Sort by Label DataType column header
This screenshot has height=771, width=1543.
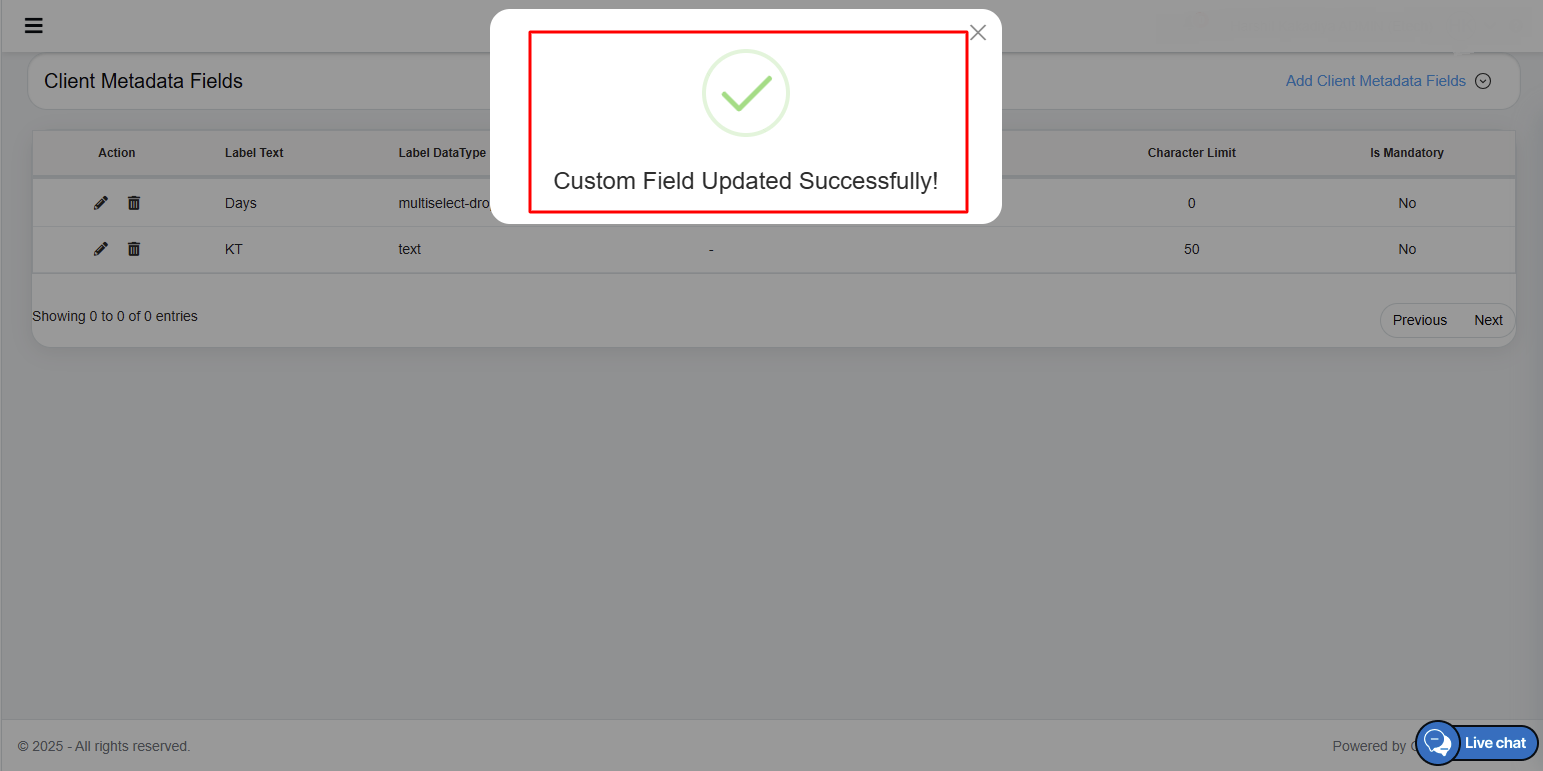442,153
